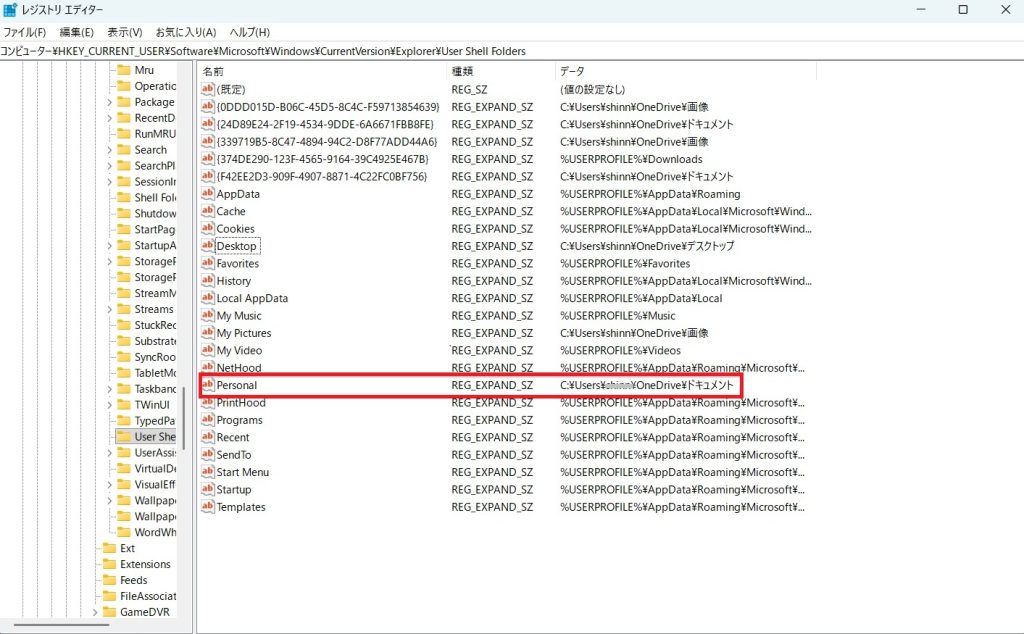This screenshot has height=634, width=1024.
Task: Sort by the 名前 column header
Action: pos(213,72)
